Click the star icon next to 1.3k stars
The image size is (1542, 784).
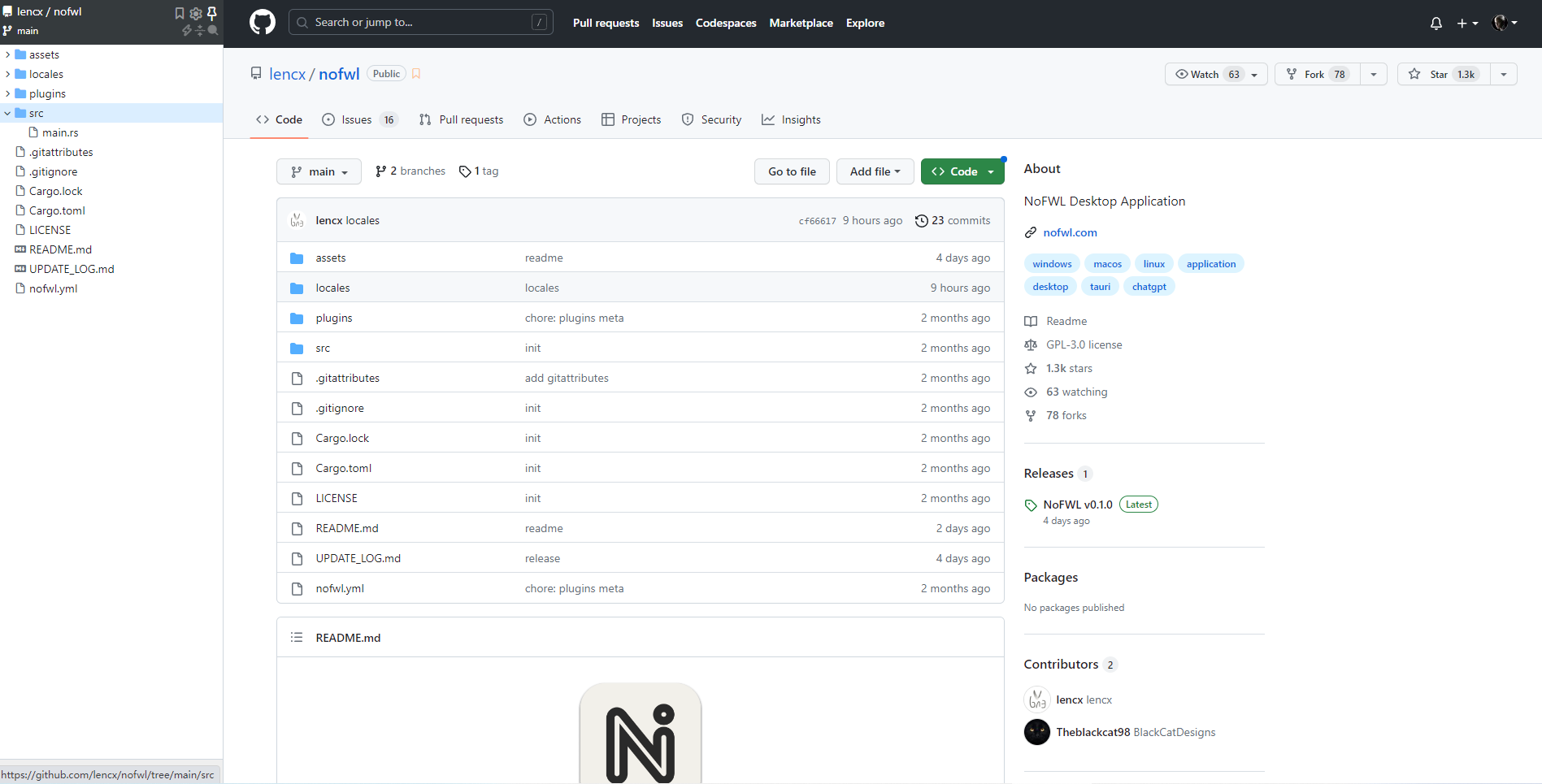pos(1031,369)
